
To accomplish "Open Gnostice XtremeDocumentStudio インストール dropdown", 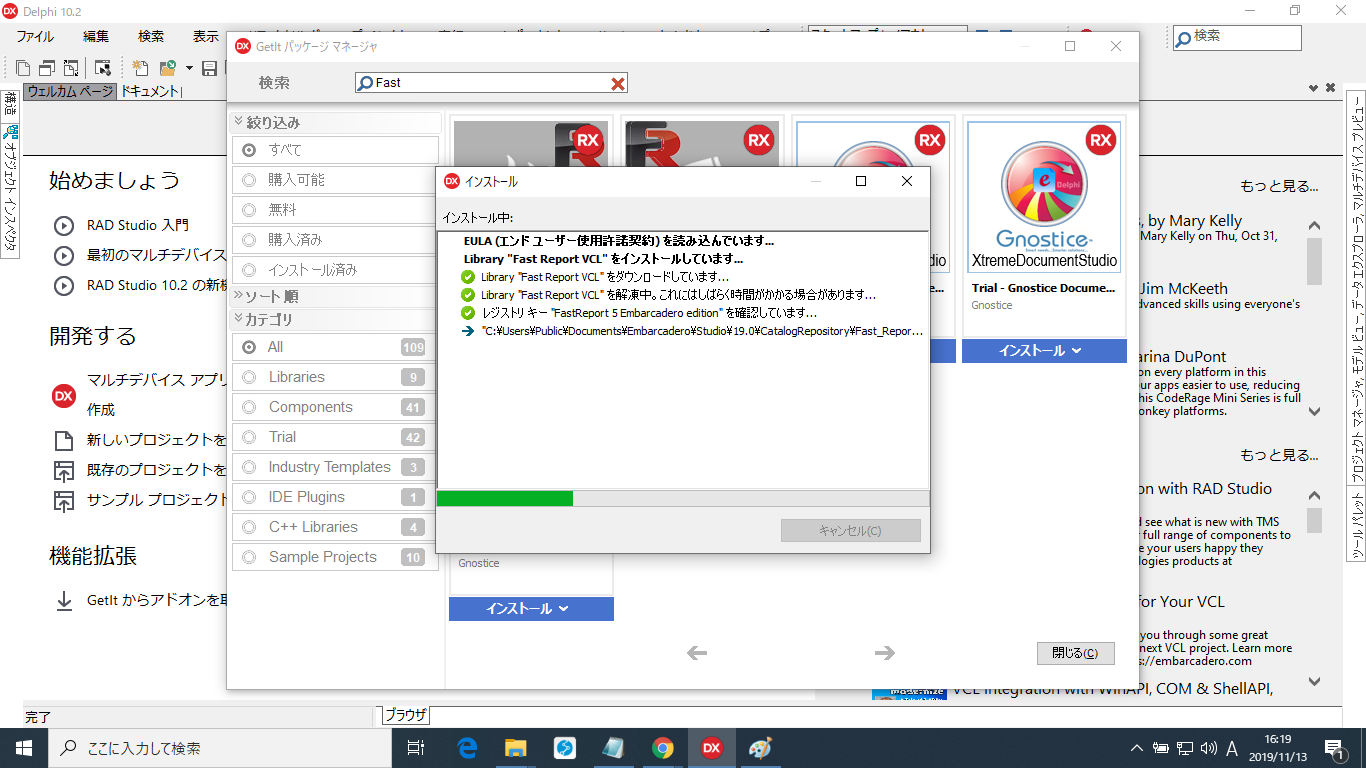I will 1044,350.
